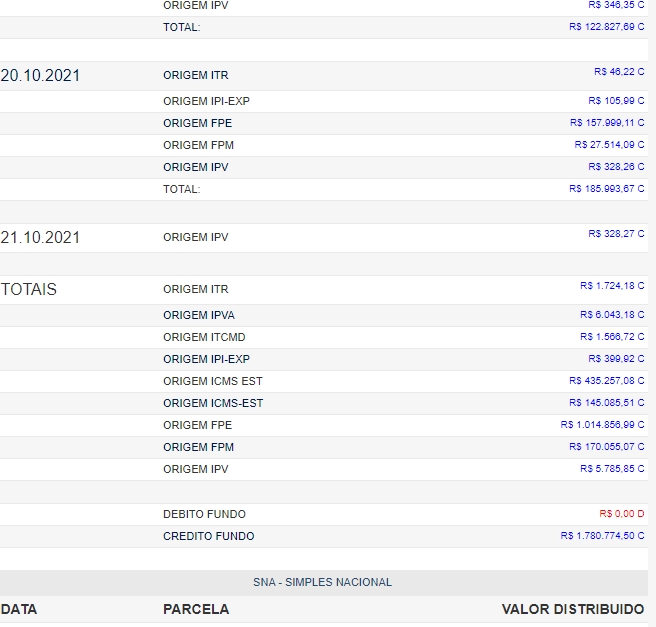
Task: Click the 21.10.2021 date entry
Action: click(x=41, y=238)
